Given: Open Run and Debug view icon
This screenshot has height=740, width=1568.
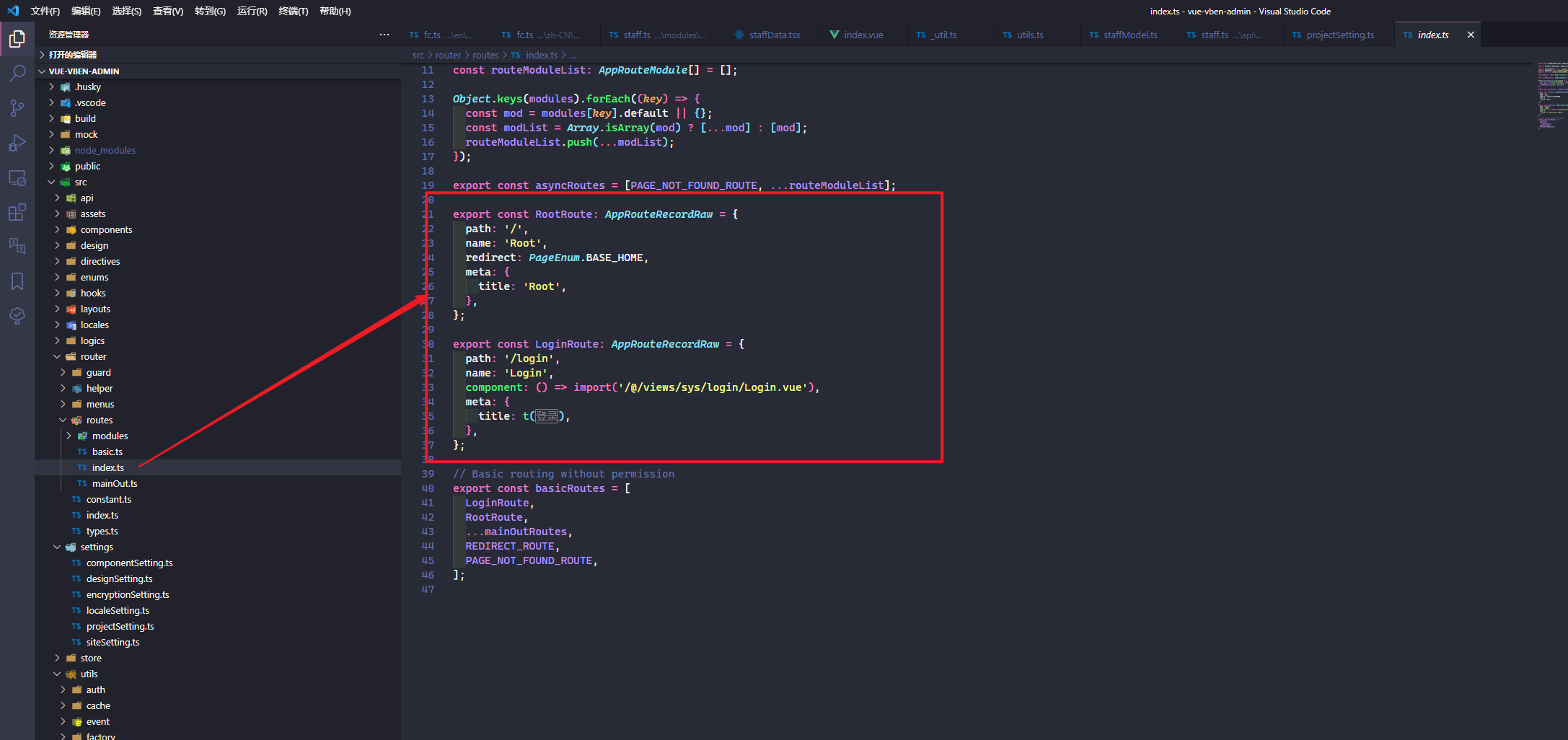Looking at the screenshot, I should click(x=17, y=143).
